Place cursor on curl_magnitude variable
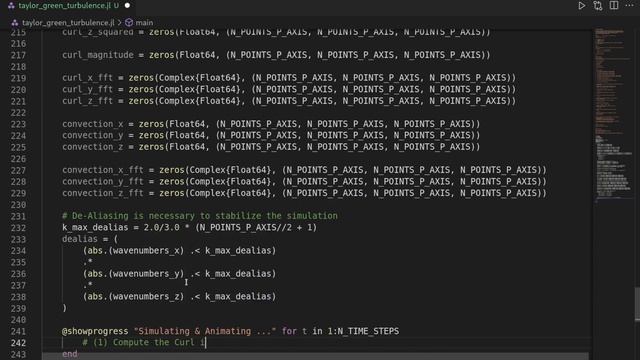640x360 pixels. coord(98,55)
